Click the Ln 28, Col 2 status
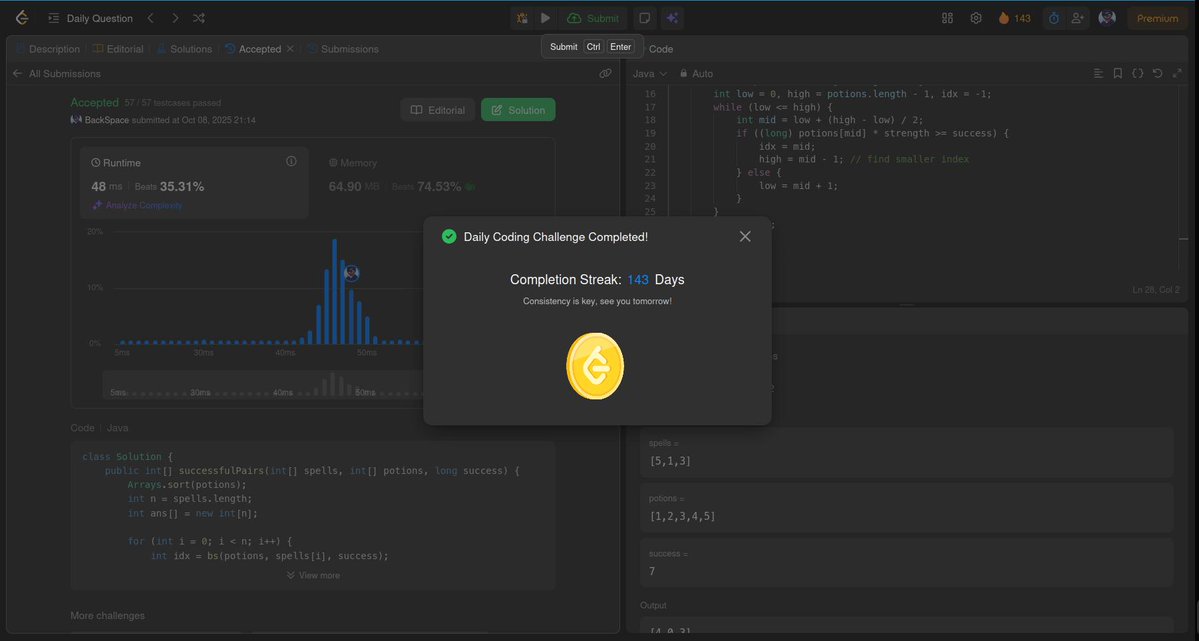Viewport: 1199px width, 641px height. click(1156, 290)
